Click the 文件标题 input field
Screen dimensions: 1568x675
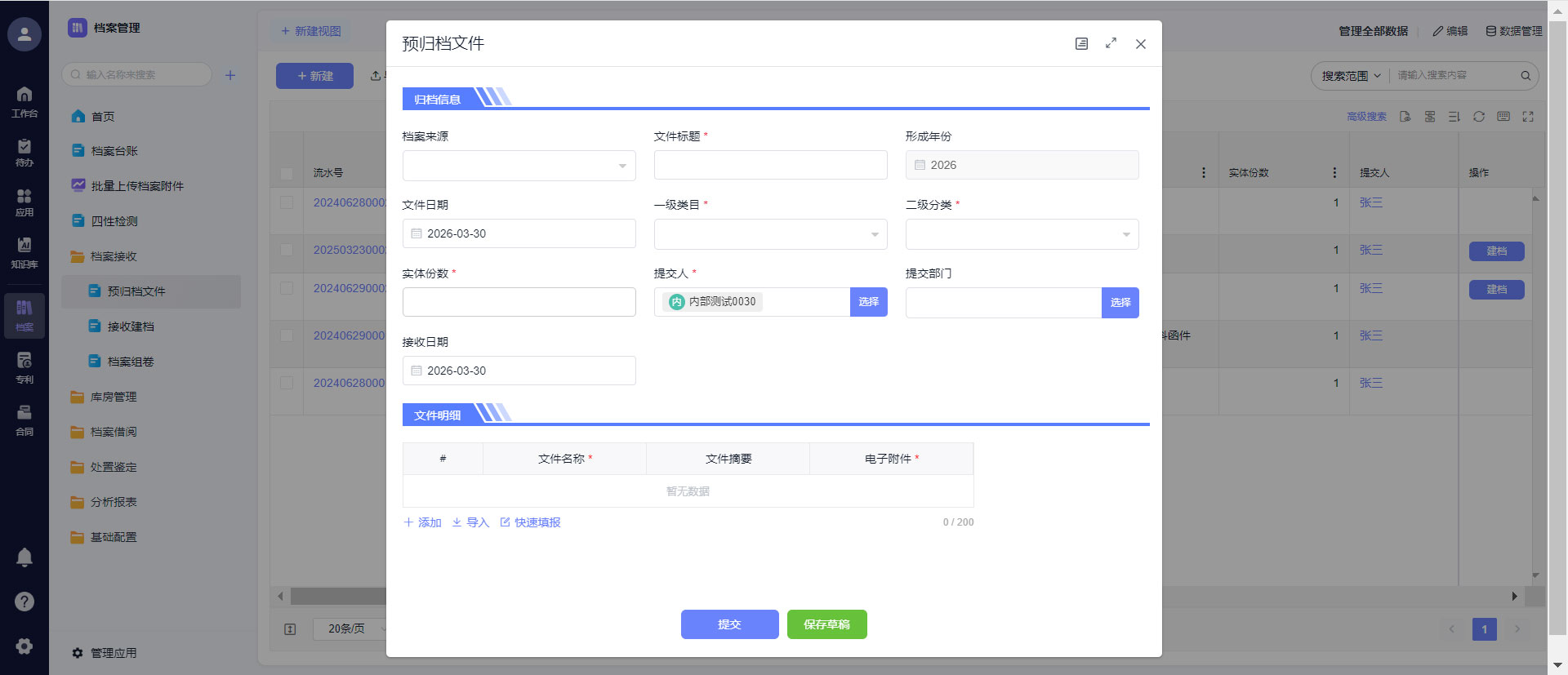coord(770,165)
